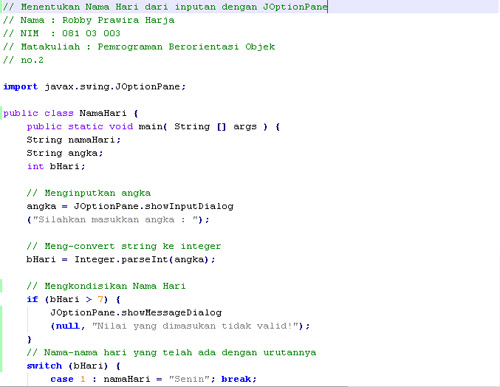Place cursor on 'import javax.swing.JOptionPane;' line
500x387 pixels.
click(94, 87)
